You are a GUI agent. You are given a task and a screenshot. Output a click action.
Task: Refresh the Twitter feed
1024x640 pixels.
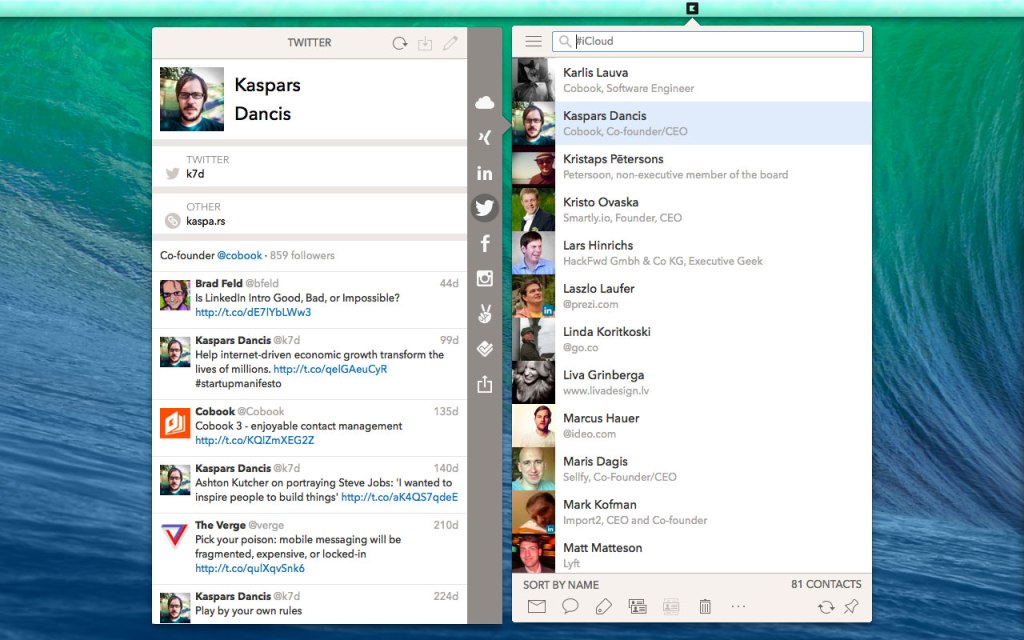(x=399, y=43)
